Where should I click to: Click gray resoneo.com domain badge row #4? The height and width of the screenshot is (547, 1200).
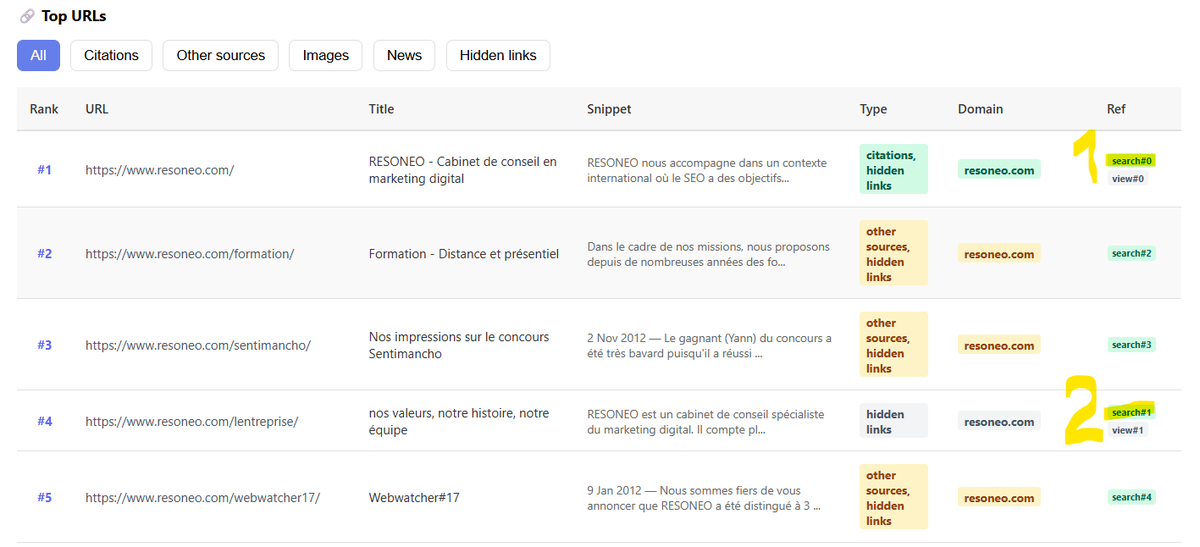coord(999,422)
